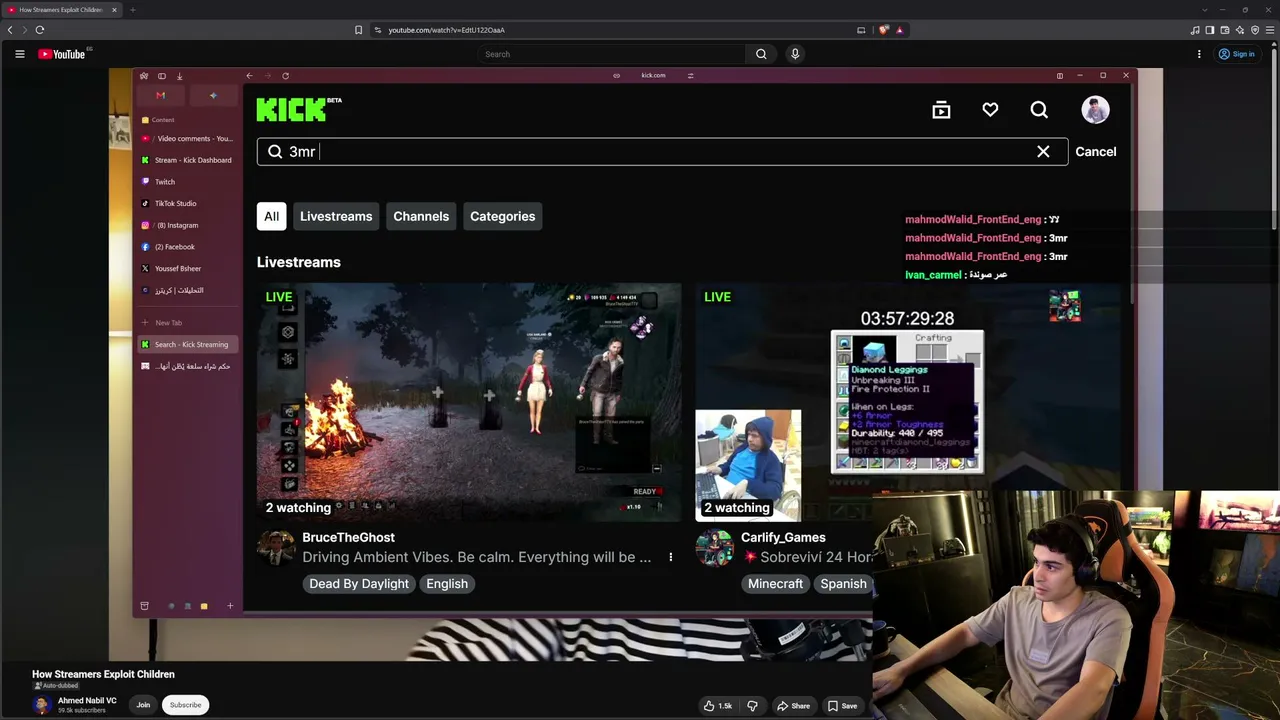Select the All filter
Screen dimensions: 1280x720
271,216
